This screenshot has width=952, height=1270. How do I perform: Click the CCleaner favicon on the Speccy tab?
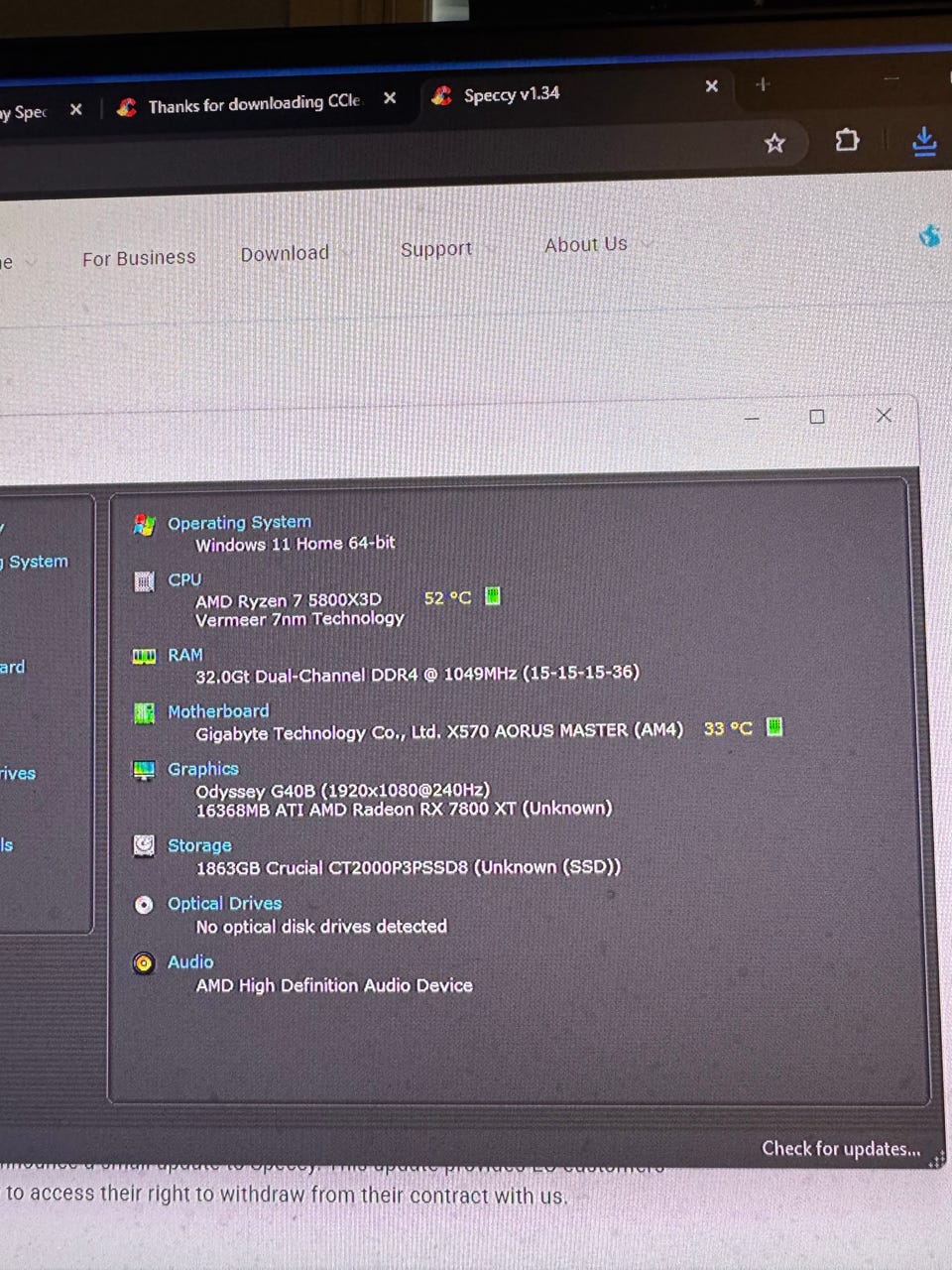(442, 95)
